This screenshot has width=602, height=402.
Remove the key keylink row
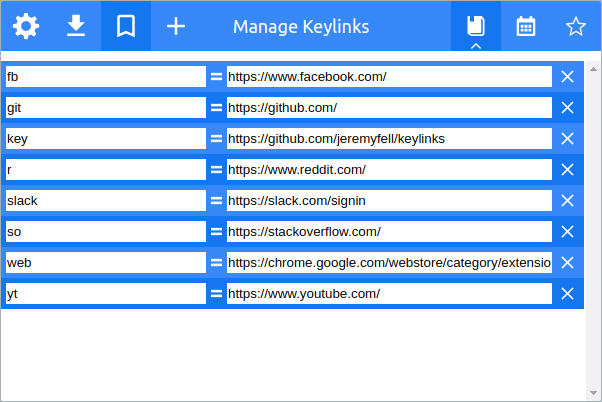tap(567, 139)
